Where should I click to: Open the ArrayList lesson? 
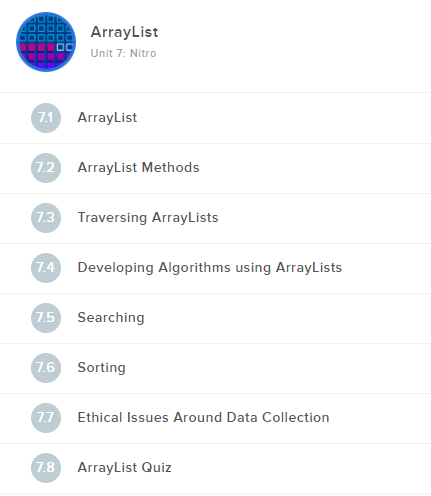[107, 118]
